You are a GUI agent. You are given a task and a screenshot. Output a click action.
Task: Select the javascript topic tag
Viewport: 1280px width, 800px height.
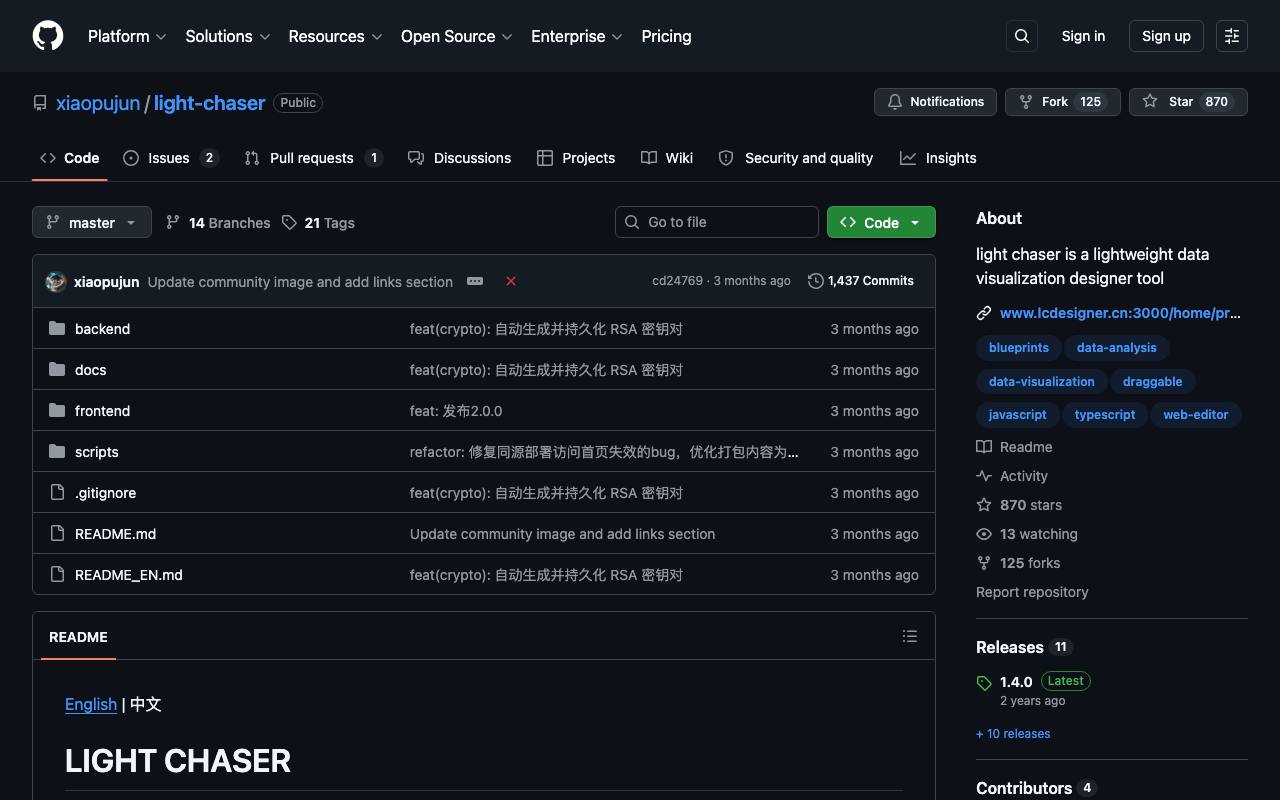(x=1018, y=415)
